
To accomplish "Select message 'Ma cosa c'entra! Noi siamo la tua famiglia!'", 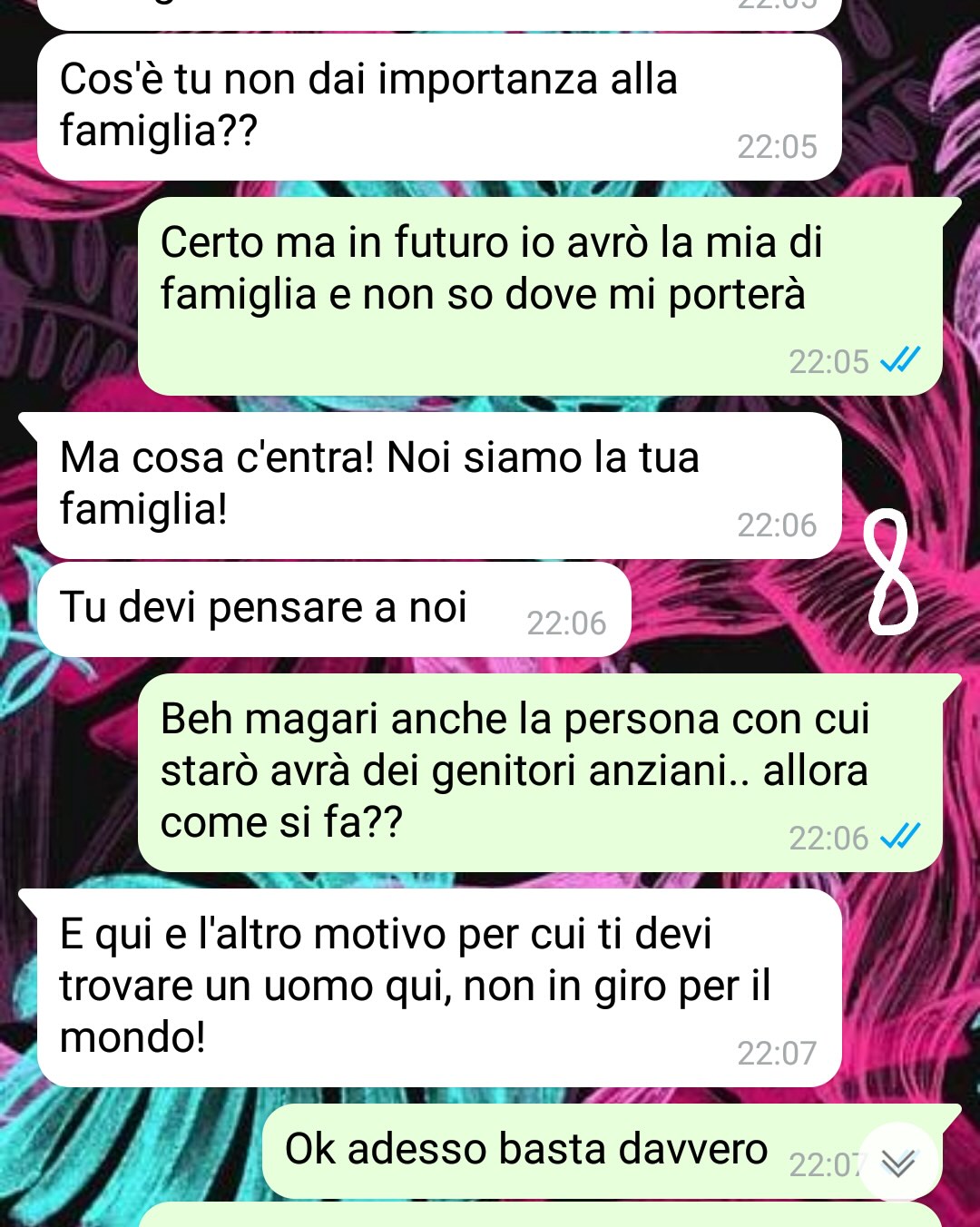I will (439, 486).
